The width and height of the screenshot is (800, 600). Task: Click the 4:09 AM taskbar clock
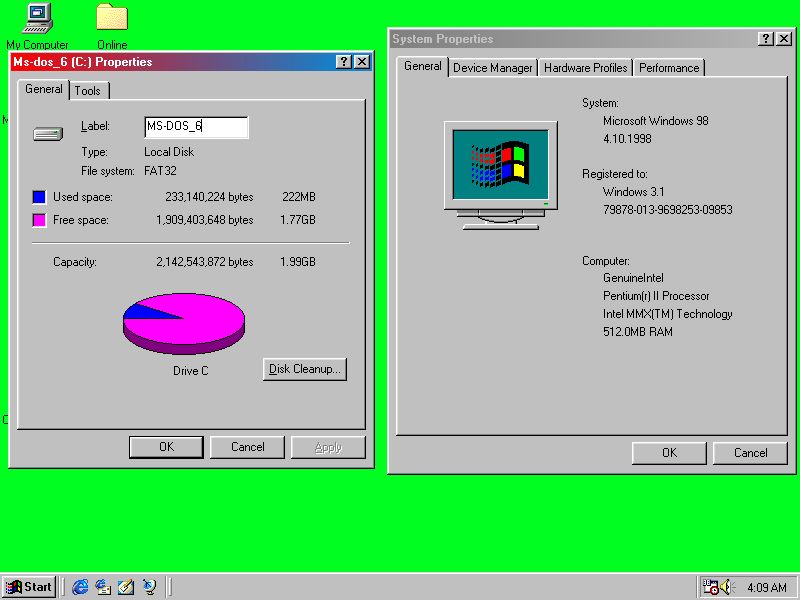pos(767,587)
